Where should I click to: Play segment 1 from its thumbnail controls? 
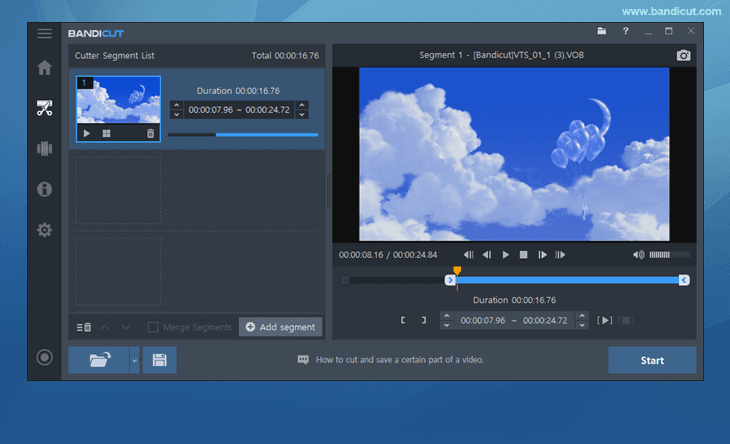pyautogui.click(x=87, y=134)
